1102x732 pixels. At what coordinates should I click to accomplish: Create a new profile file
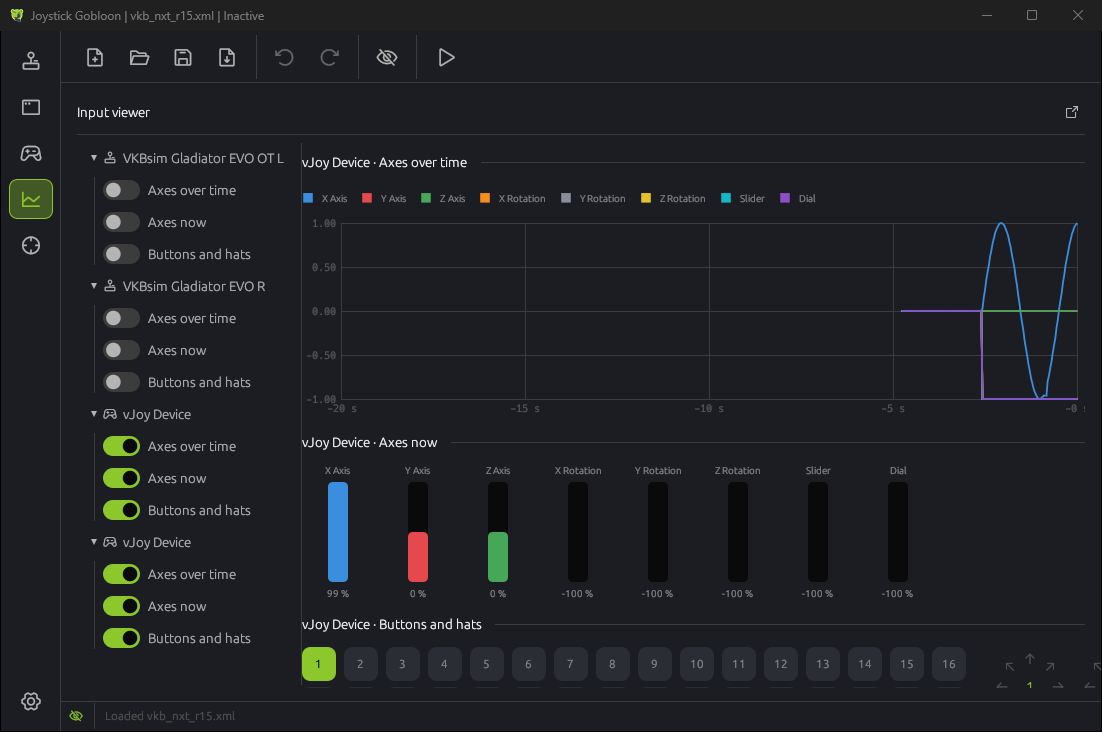click(95, 58)
